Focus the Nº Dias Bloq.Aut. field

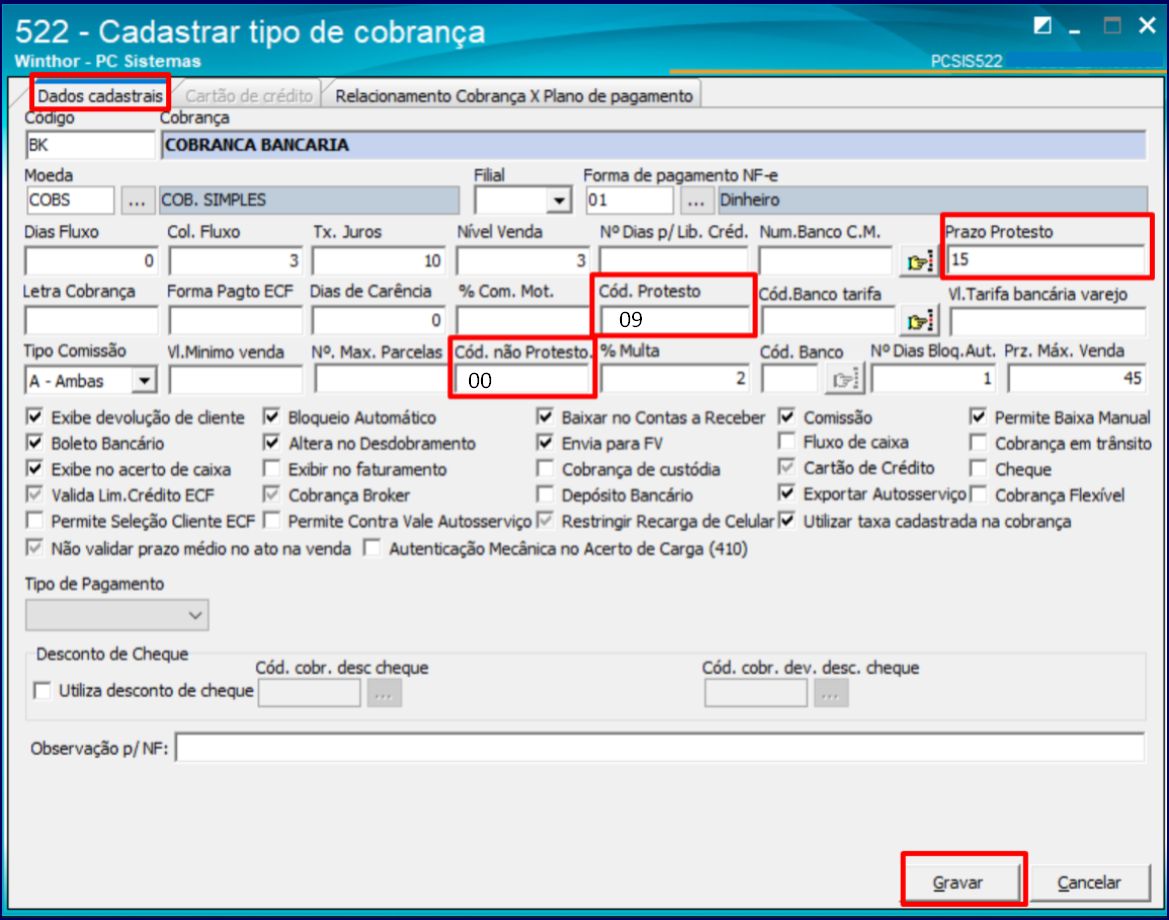933,379
